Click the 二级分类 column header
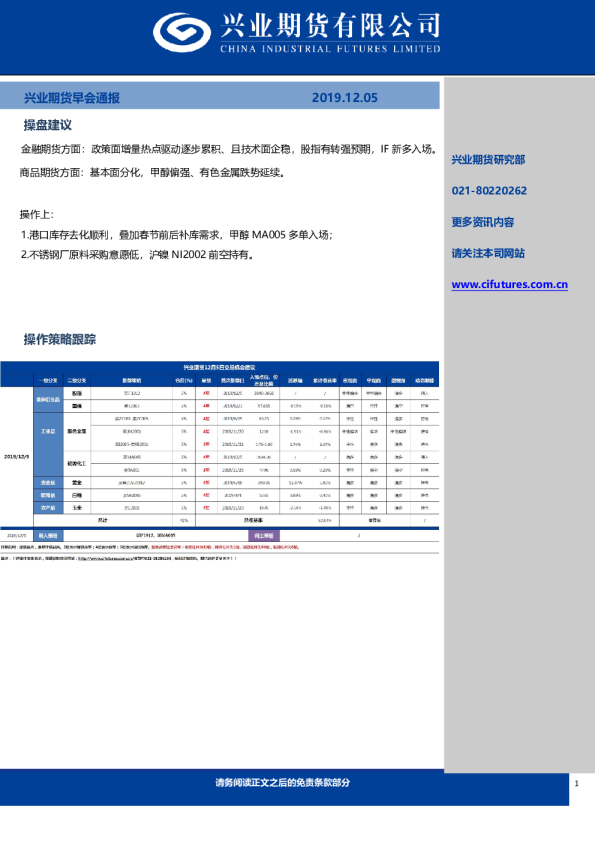The height and width of the screenshot is (842, 595). (77, 380)
